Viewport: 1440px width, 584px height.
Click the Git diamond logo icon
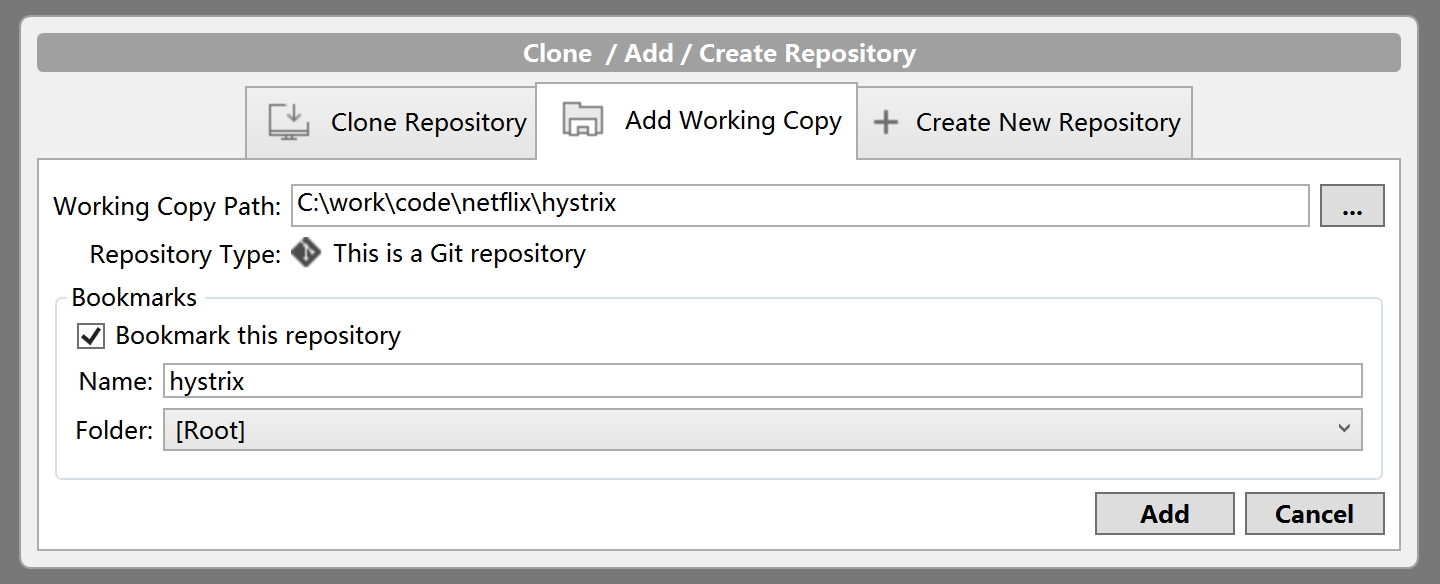(307, 253)
